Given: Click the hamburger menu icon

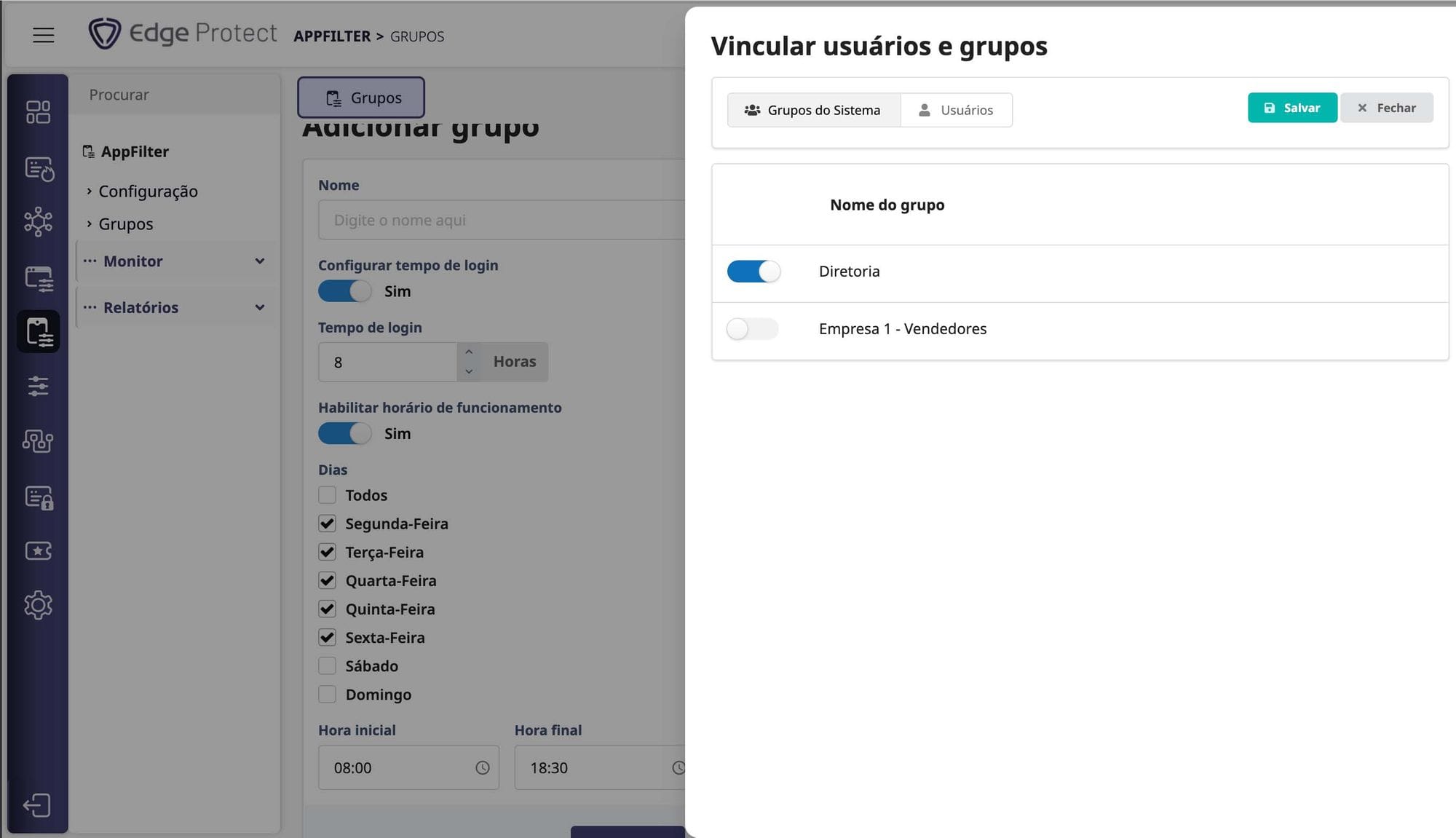Looking at the screenshot, I should coord(44,35).
